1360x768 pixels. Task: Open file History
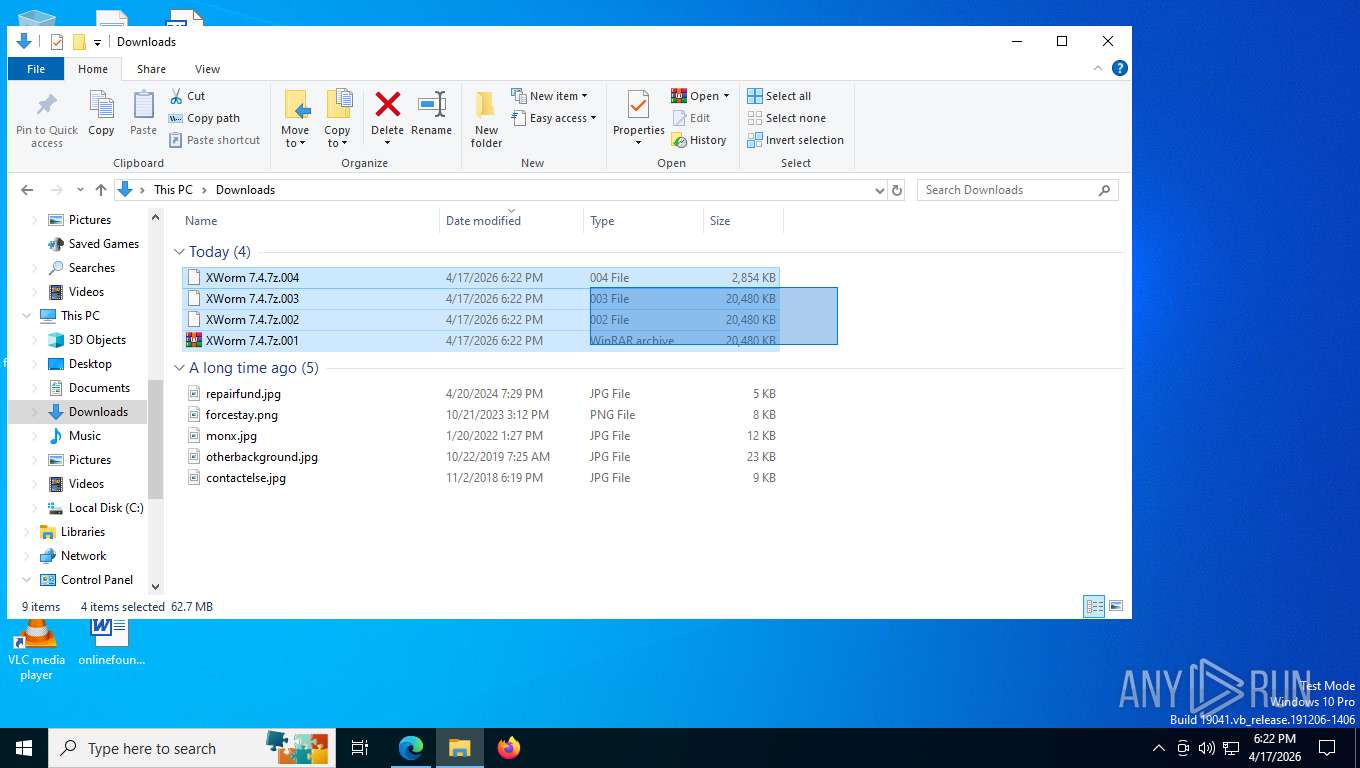(x=699, y=140)
